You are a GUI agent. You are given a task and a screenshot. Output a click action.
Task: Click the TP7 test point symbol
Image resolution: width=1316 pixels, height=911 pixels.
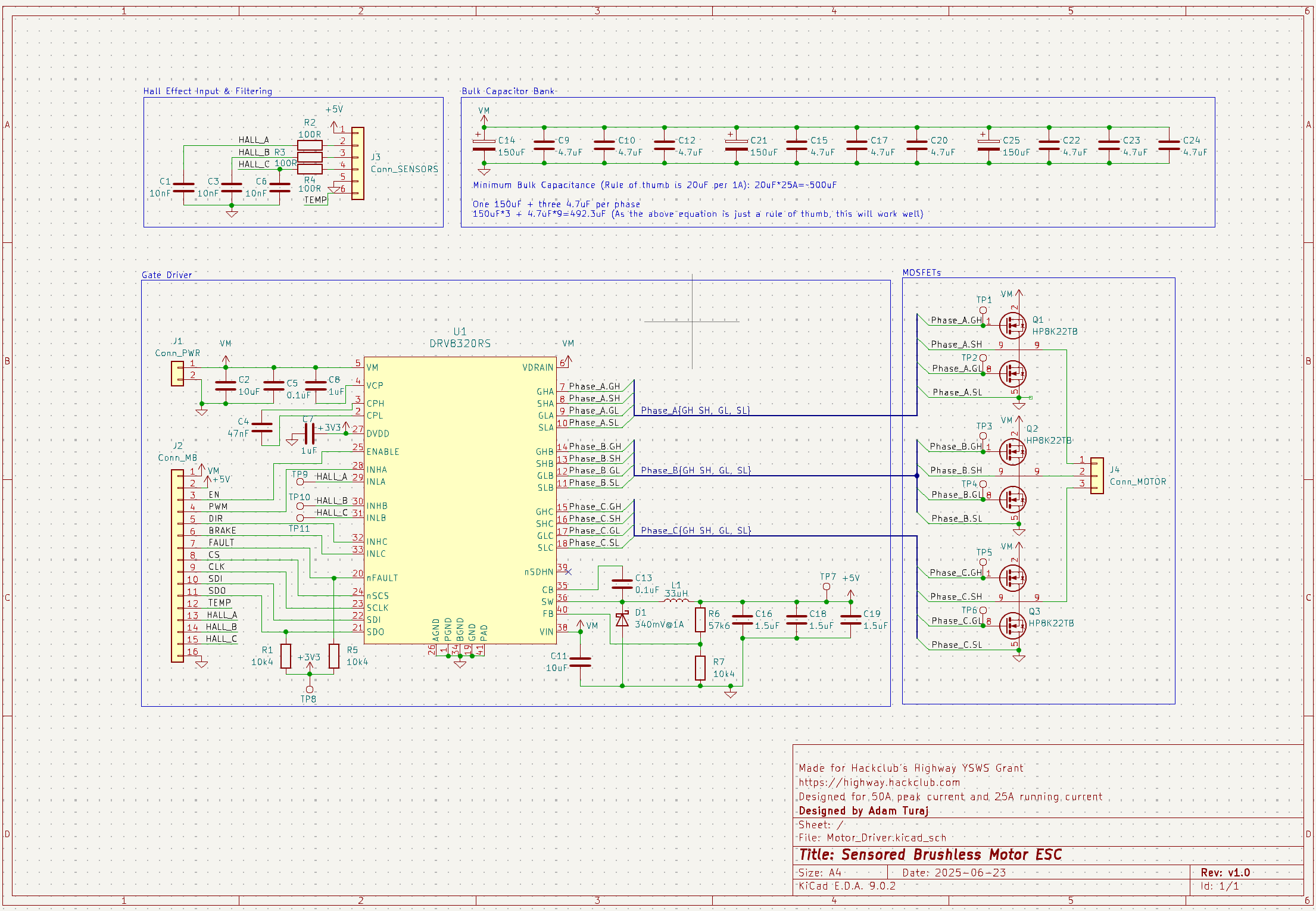(x=827, y=587)
